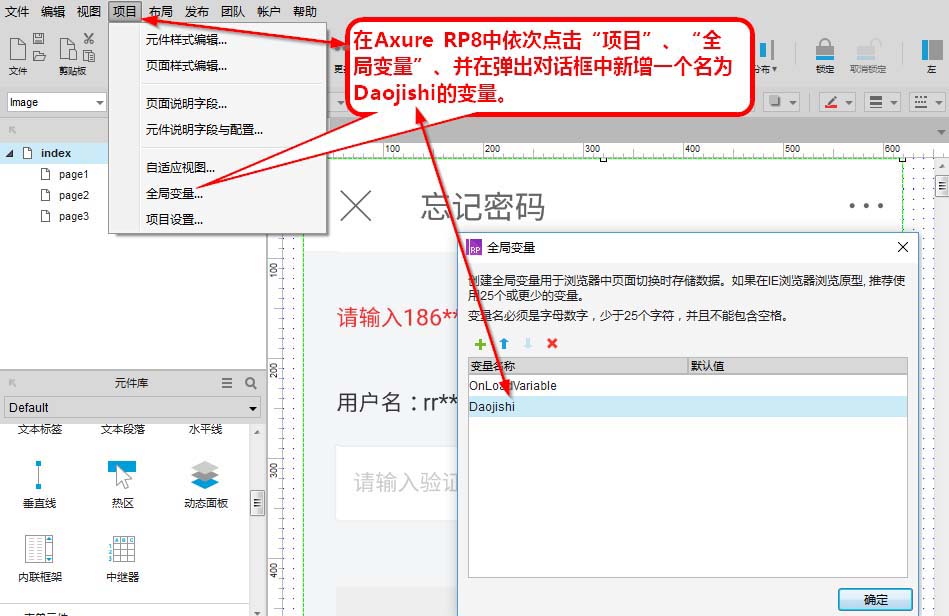This screenshot has height=616, width=949.
Task: Select the index page
Action: coord(56,153)
